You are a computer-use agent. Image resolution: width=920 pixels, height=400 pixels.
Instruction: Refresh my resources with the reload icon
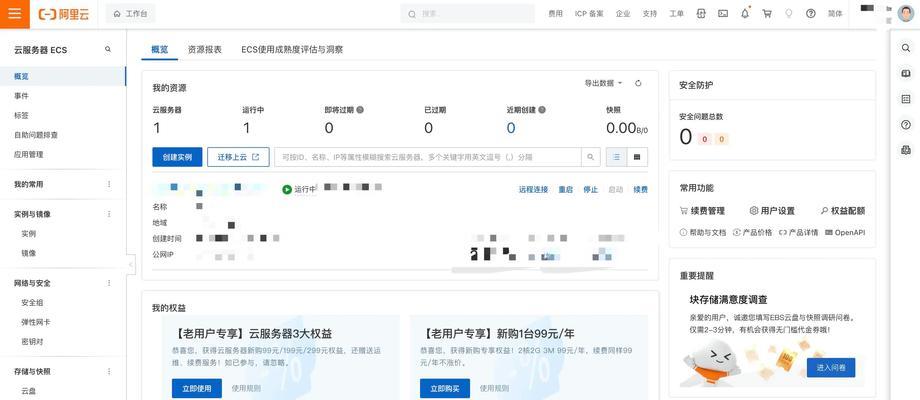tap(638, 83)
